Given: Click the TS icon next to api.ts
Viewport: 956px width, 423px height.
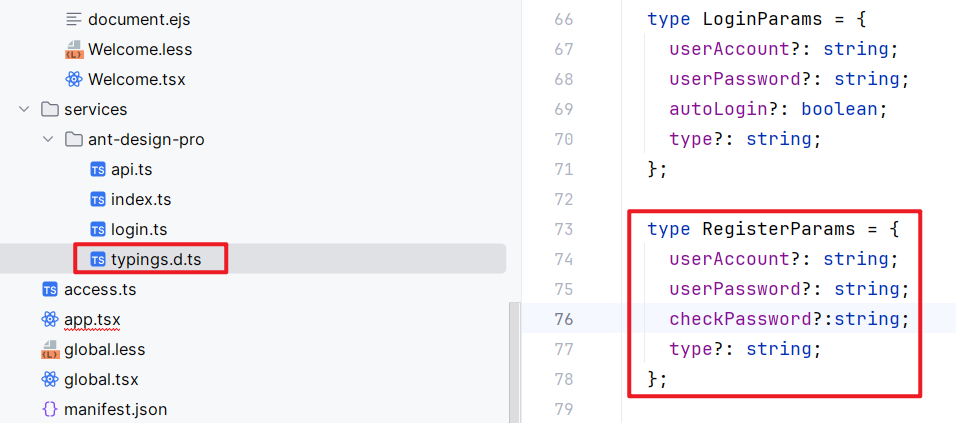Looking at the screenshot, I should tap(97, 169).
